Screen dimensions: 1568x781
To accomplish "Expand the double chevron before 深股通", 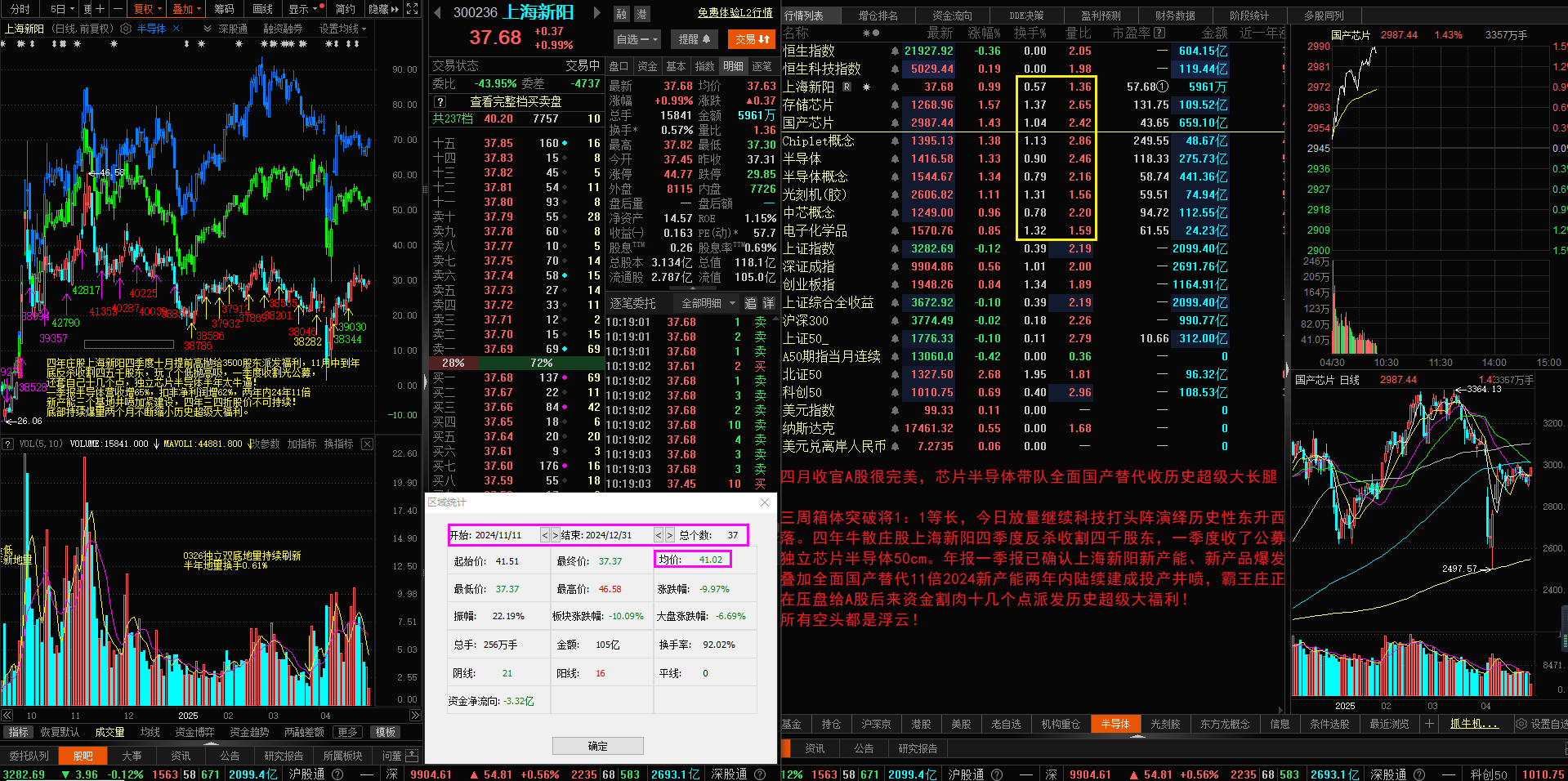I will 208,29.
